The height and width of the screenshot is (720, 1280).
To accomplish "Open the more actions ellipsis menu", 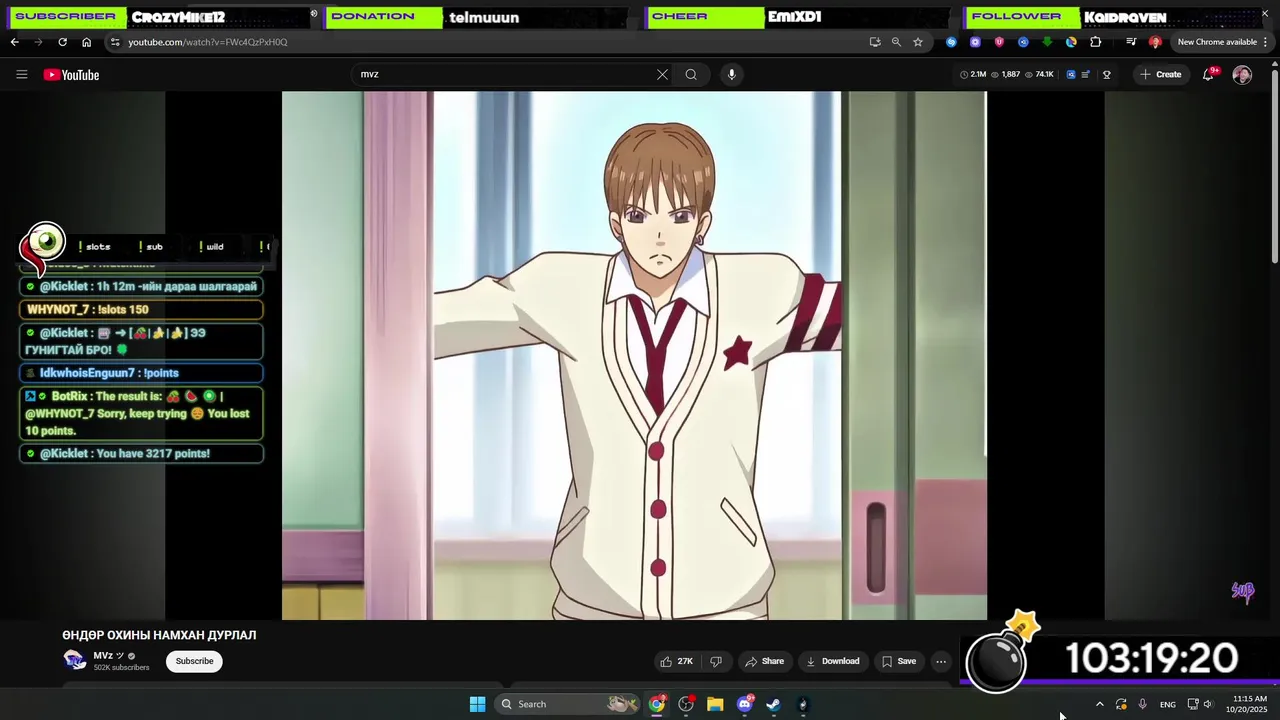I will tap(940, 661).
